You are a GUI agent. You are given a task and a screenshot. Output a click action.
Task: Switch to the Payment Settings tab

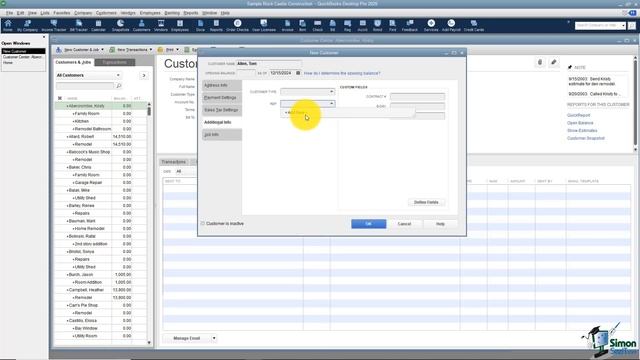tap(222, 98)
